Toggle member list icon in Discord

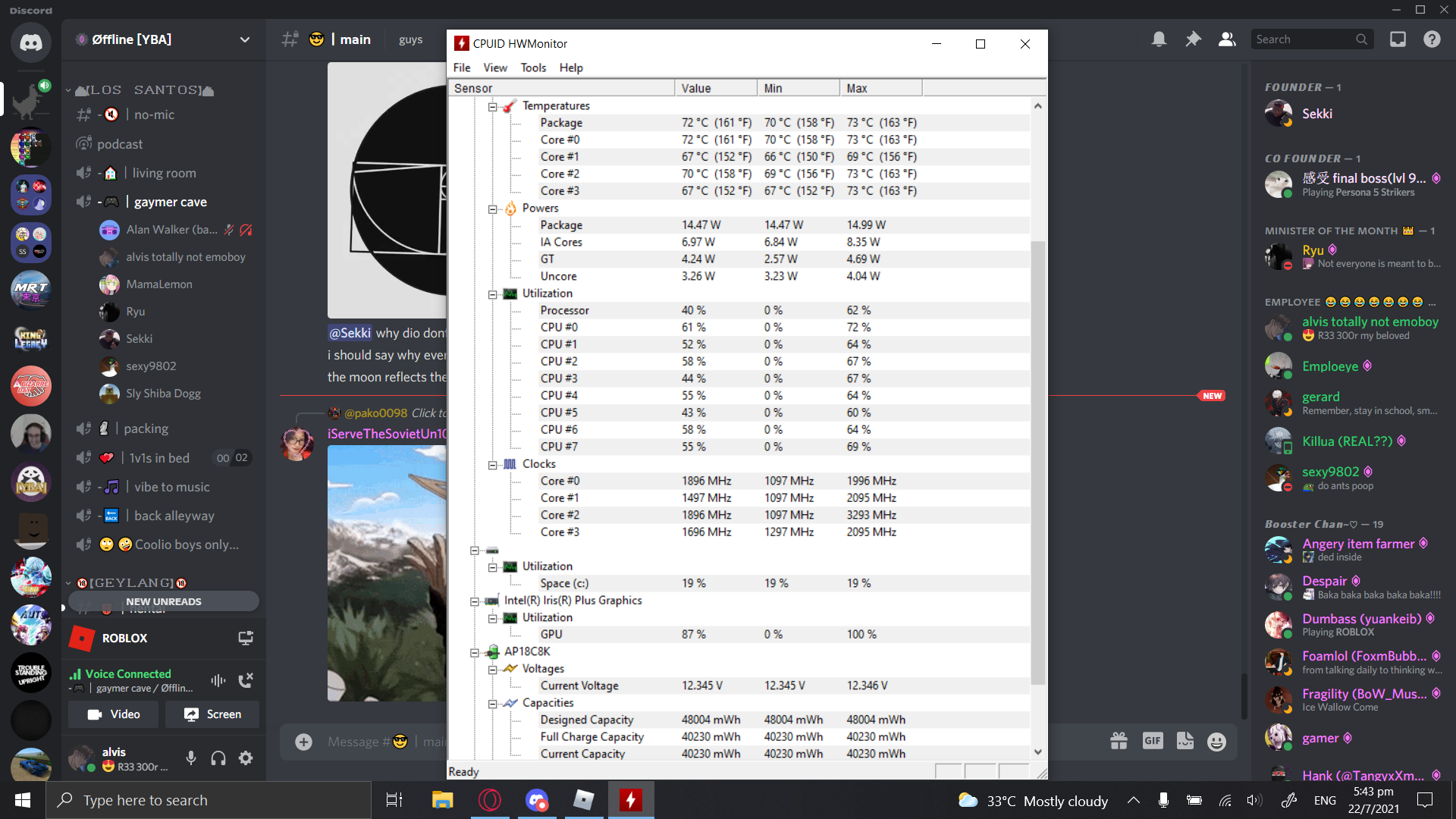[1227, 39]
